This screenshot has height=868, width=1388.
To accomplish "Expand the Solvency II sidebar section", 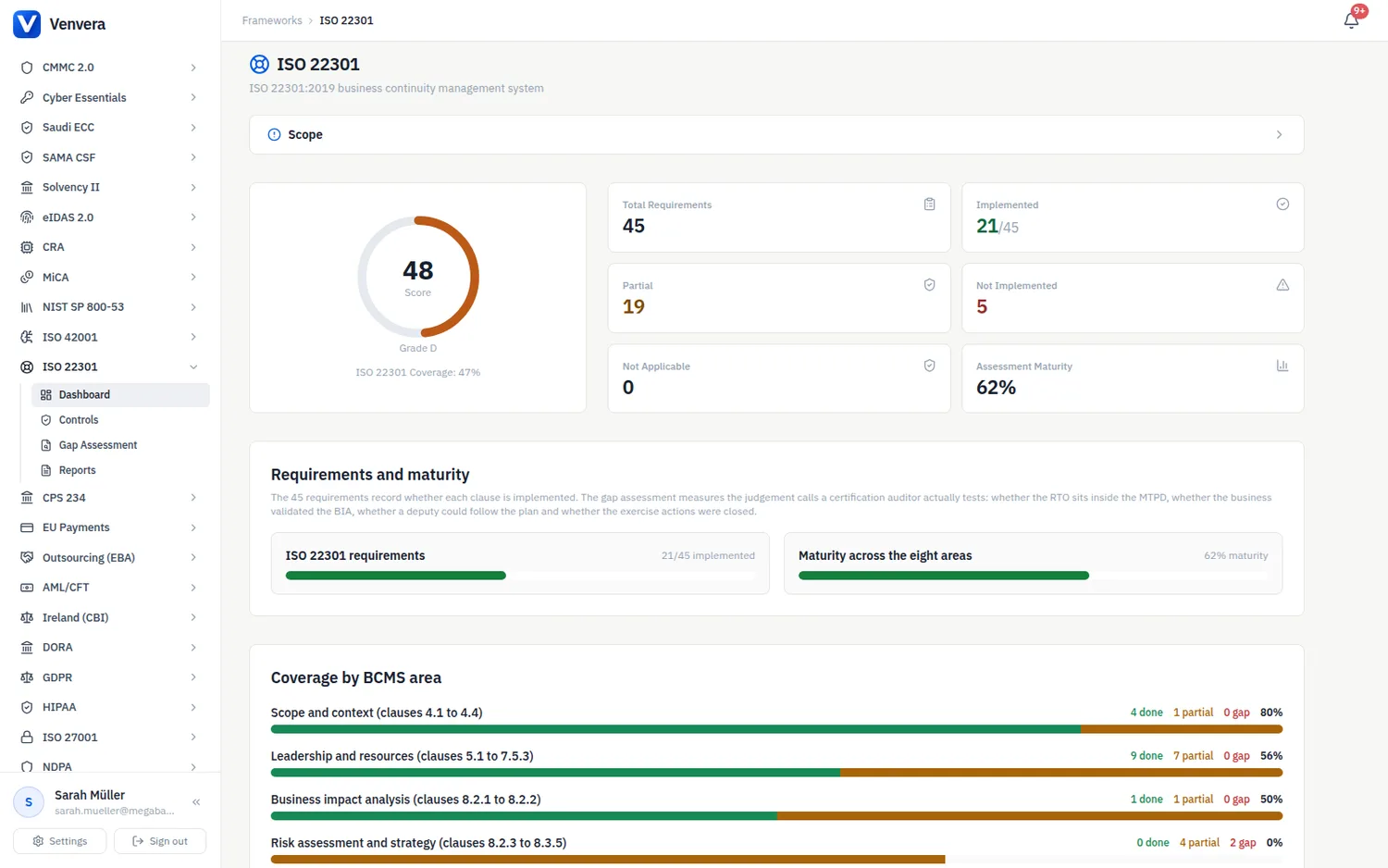I will (x=193, y=187).
